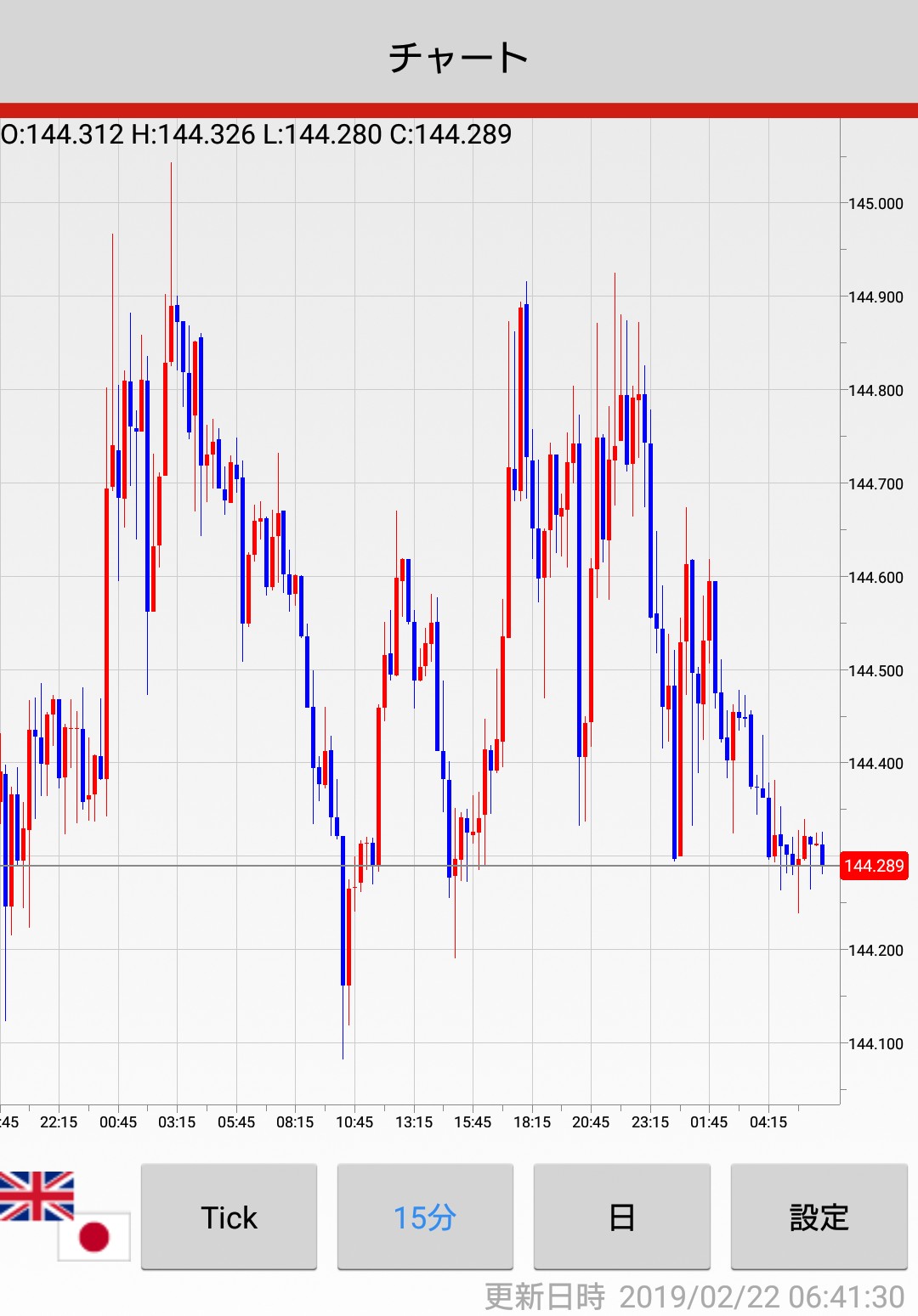Image resolution: width=918 pixels, height=1316 pixels.
Task: Switch the chart to Tick view
Action: coord(229,1217)
